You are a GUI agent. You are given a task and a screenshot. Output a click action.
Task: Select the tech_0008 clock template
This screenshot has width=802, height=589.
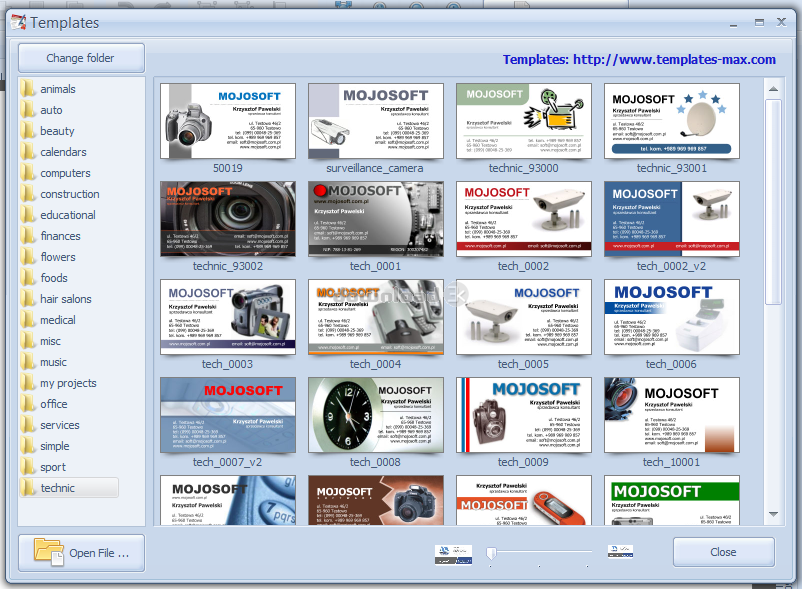tap(375, 415)
